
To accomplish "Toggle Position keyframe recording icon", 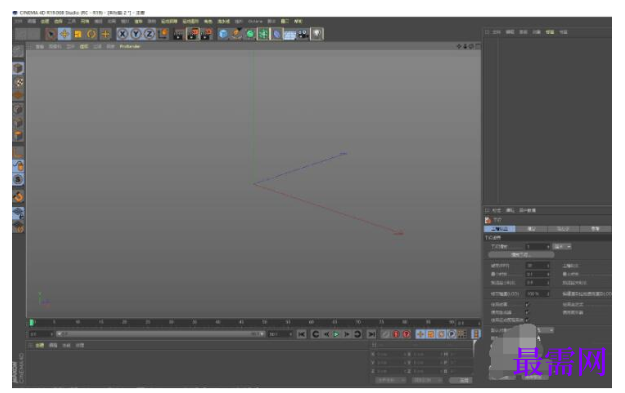I will (x=420, y=334).
